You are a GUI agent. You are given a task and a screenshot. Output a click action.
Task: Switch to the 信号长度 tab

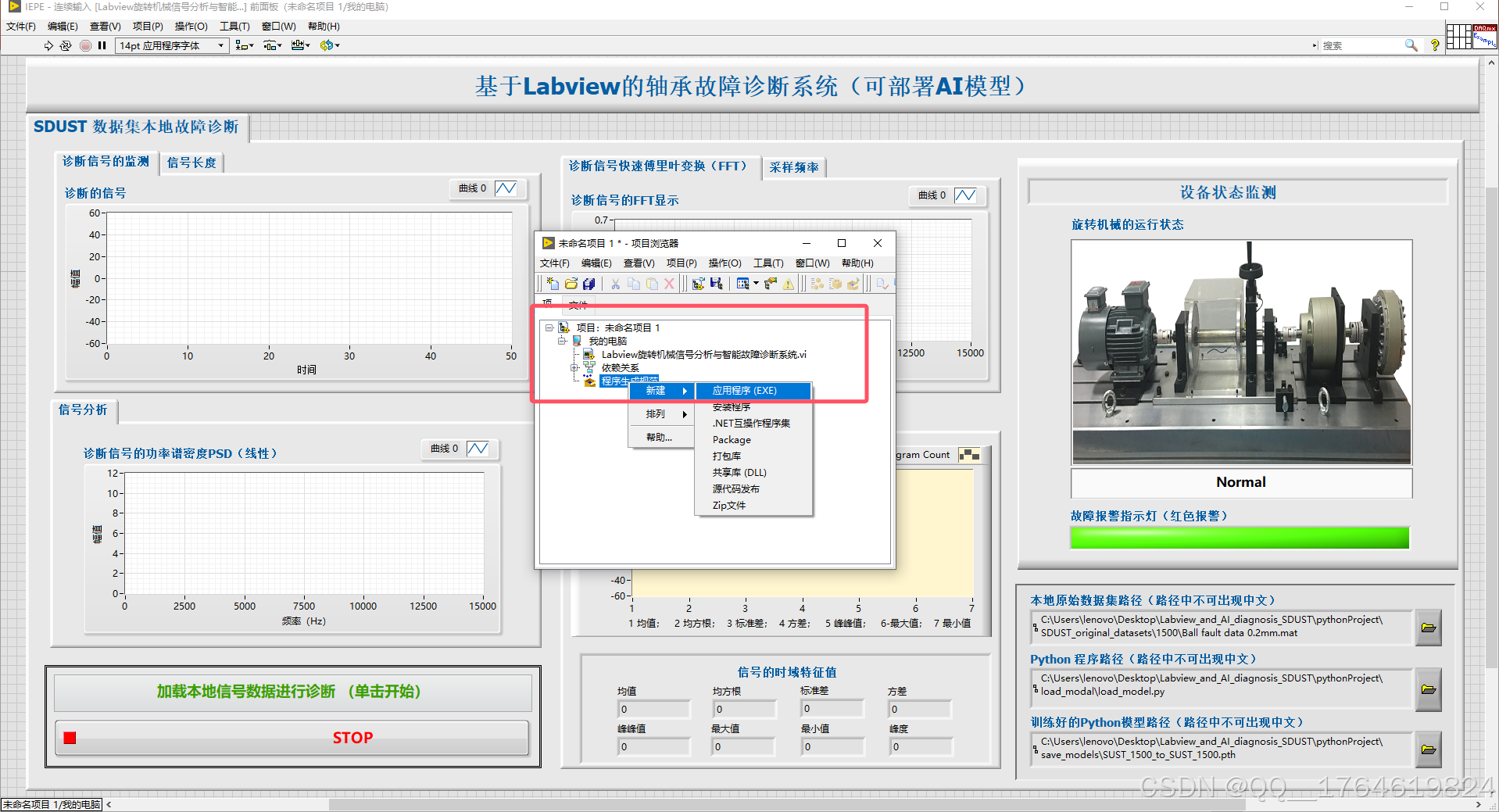coord(191,163)
